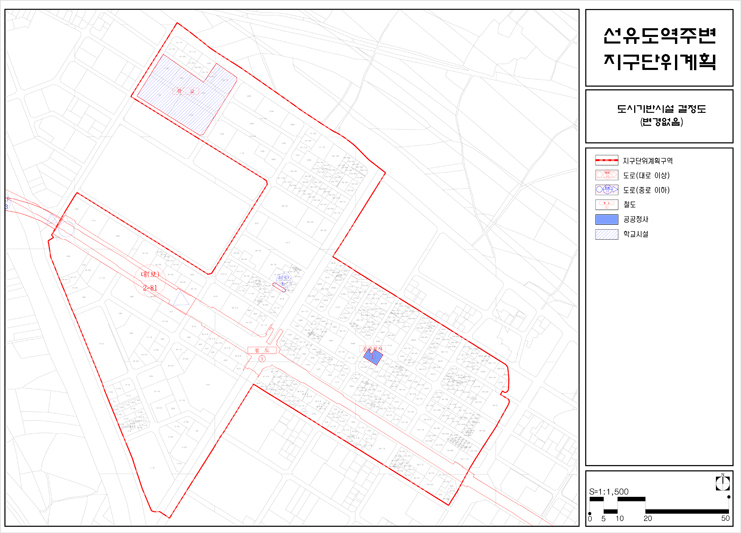Click the circled number 1 below 철도 label

262,359
